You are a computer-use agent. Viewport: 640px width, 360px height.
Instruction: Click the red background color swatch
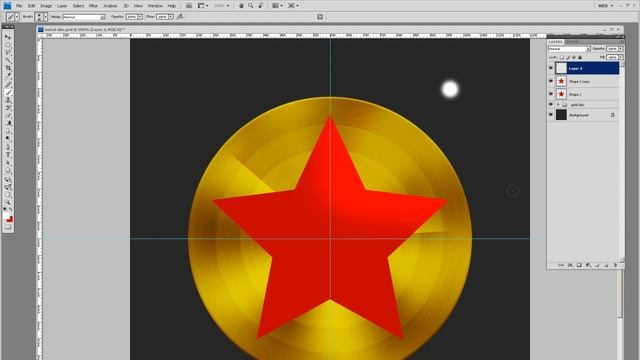click(x=10, y=220)
